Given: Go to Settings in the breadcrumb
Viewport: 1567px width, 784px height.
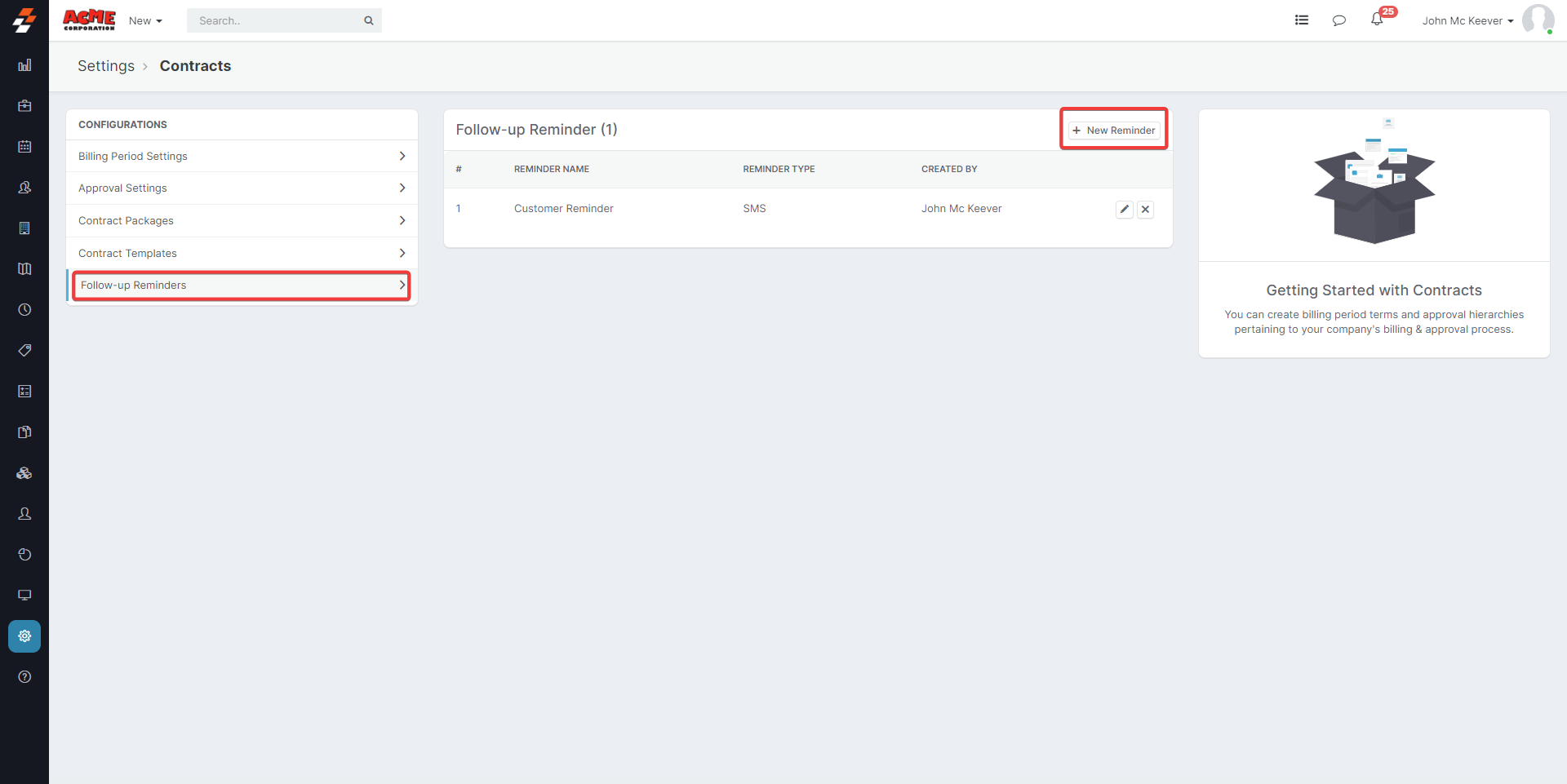Looking at the screenshot, I should (x=106, y=66).
